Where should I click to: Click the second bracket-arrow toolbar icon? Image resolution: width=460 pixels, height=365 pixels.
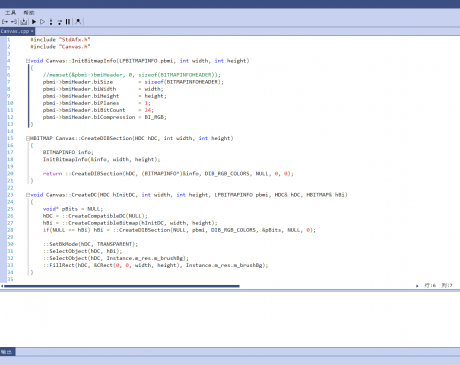coord(14,22)
